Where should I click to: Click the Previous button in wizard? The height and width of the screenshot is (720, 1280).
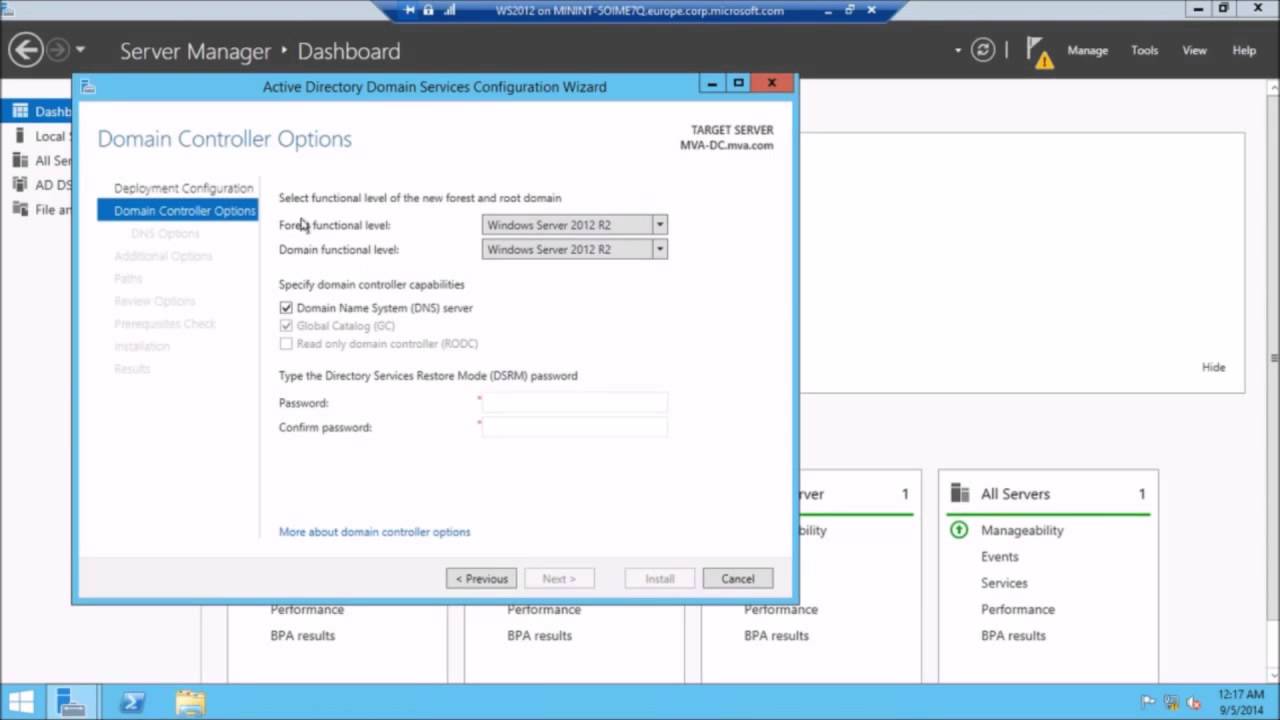click(x=481, y=578)
